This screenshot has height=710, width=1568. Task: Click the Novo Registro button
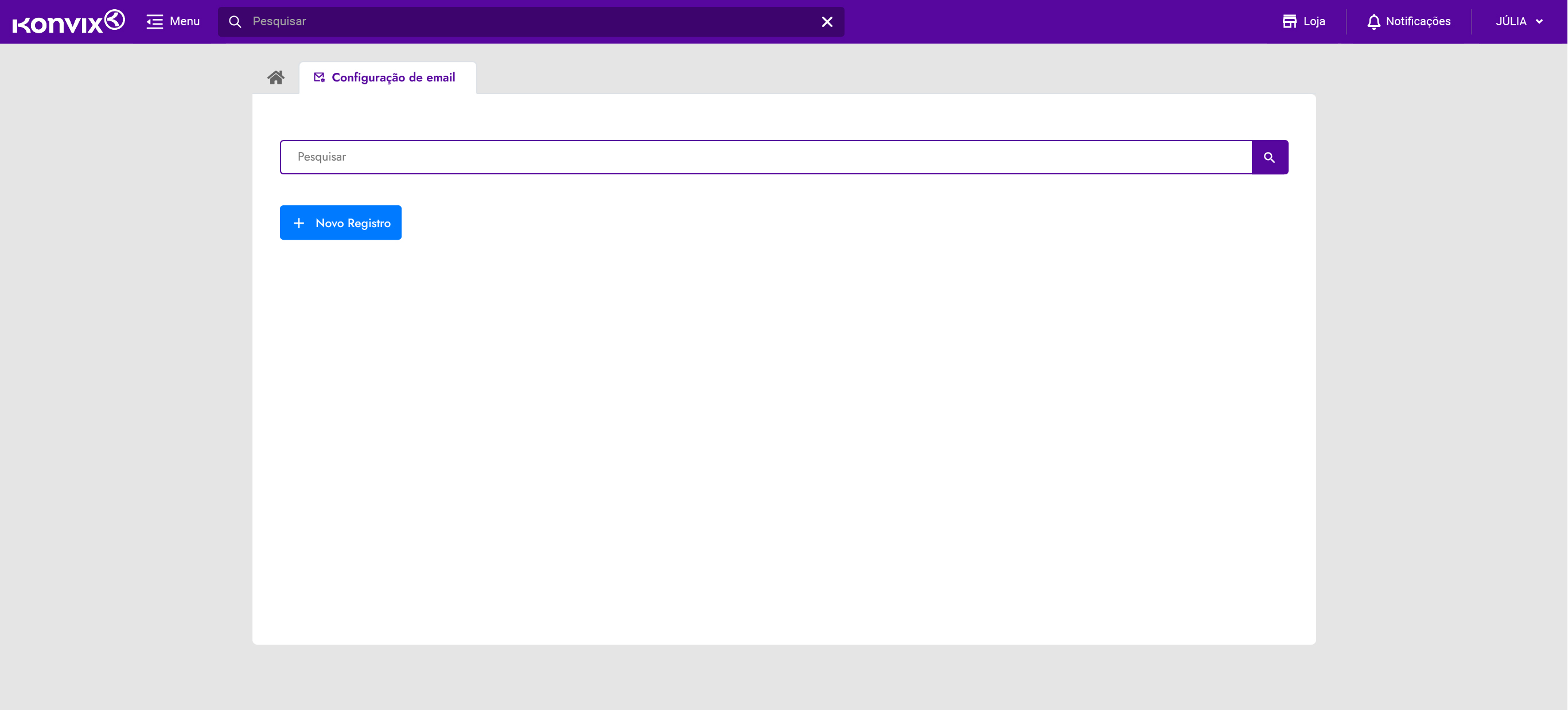340,223
